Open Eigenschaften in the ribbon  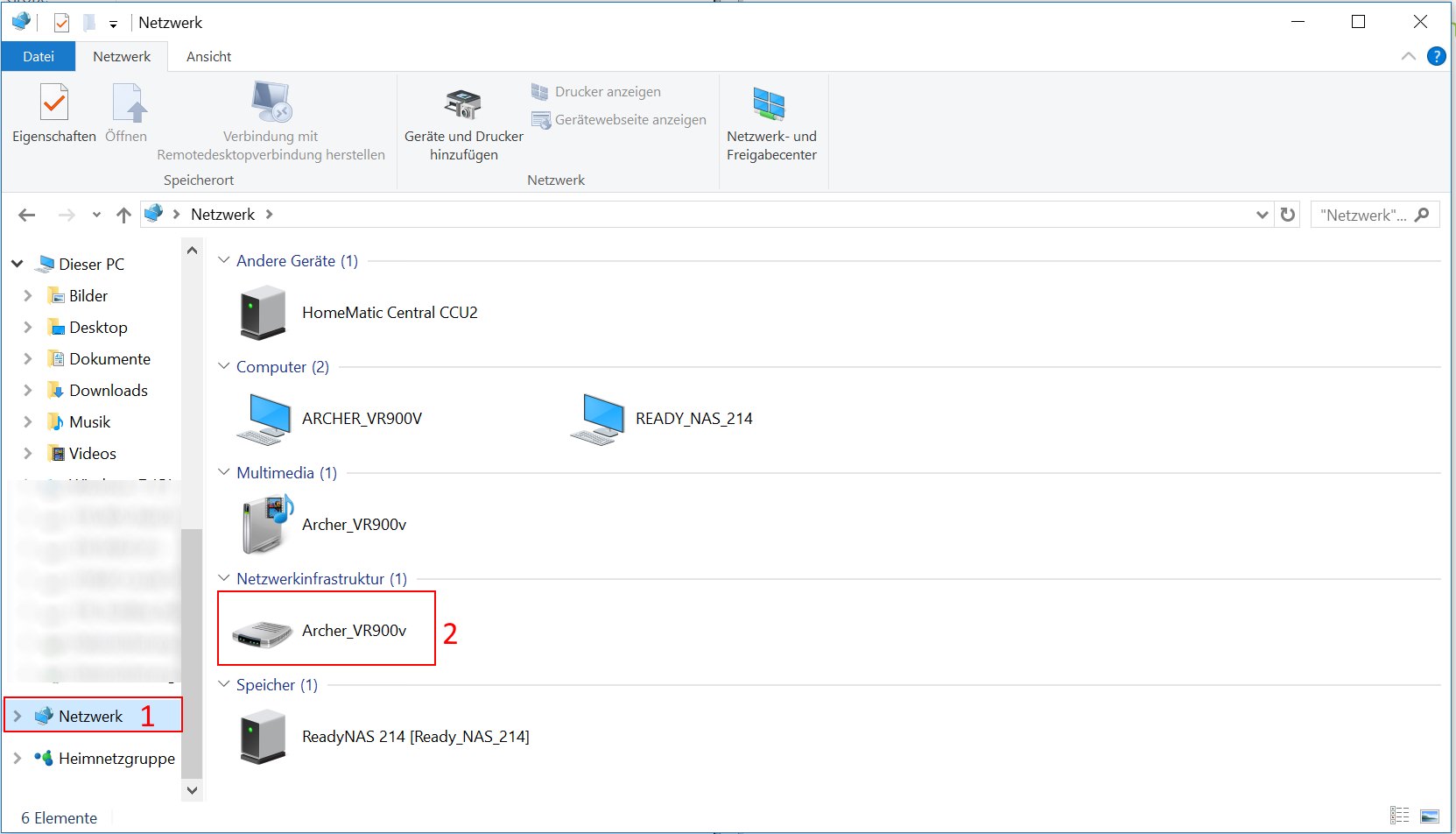(x=54, y=112)
